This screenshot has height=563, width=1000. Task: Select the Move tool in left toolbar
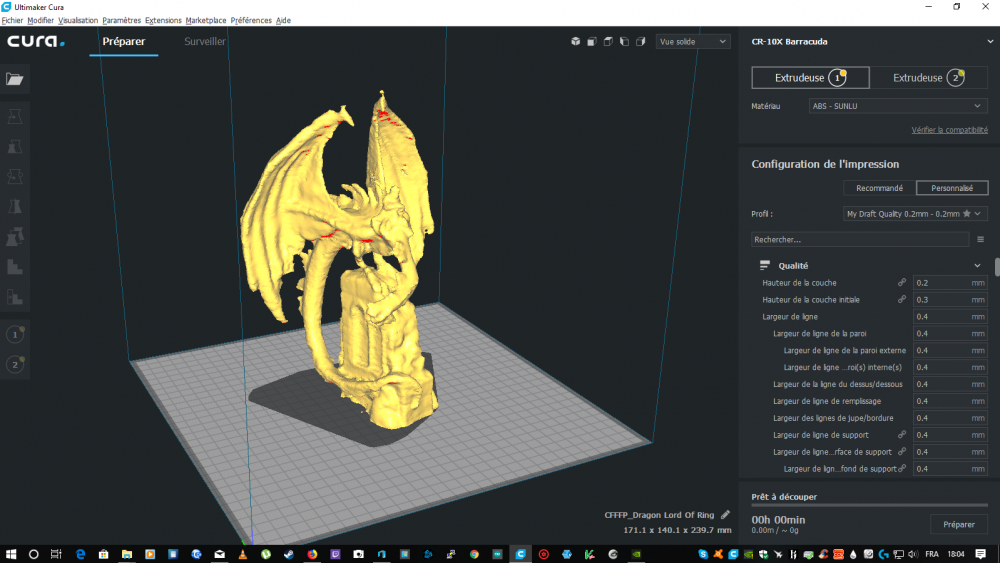pyautogui.click(x=15, y=116)
